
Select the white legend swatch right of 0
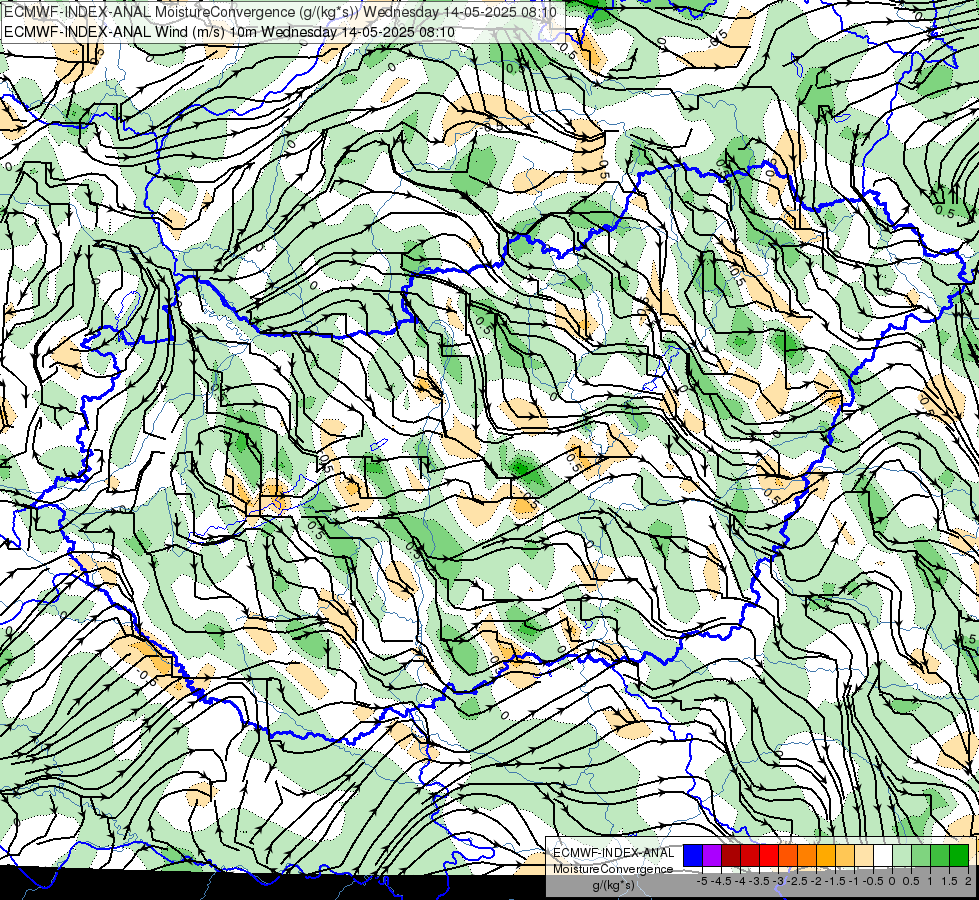(x=882, y=856)
